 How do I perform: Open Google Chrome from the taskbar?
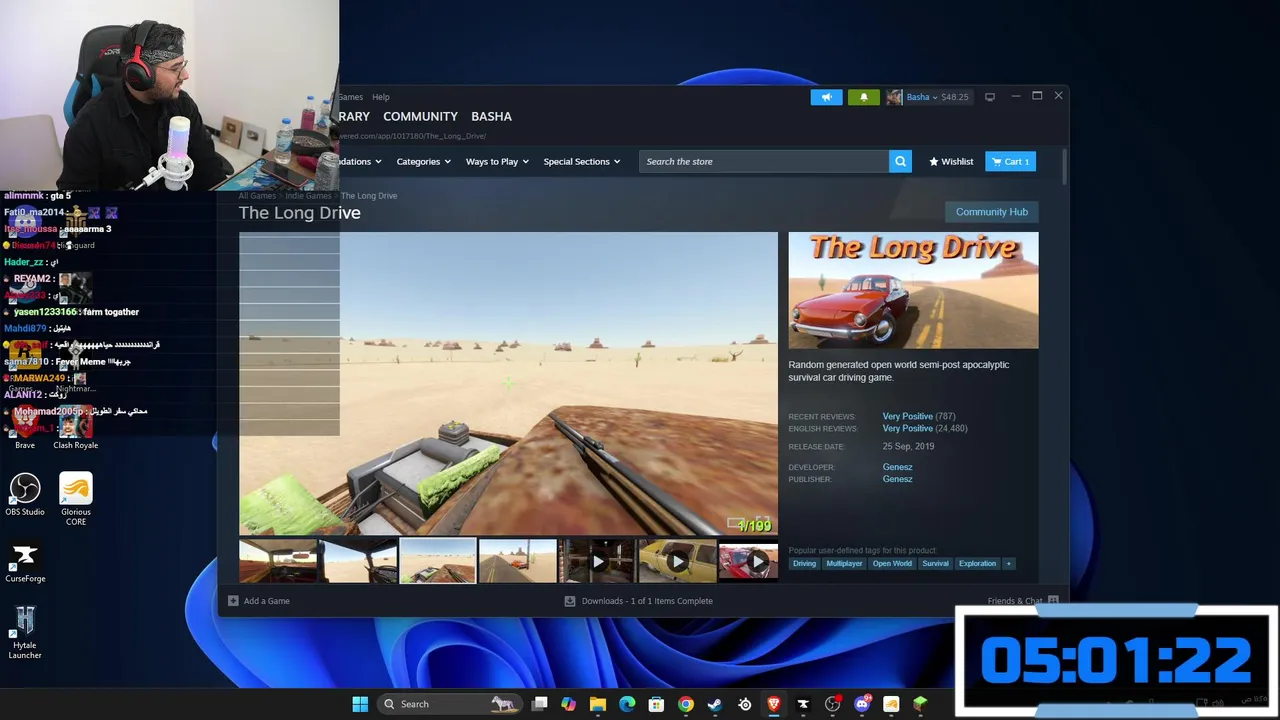point(686,704)
